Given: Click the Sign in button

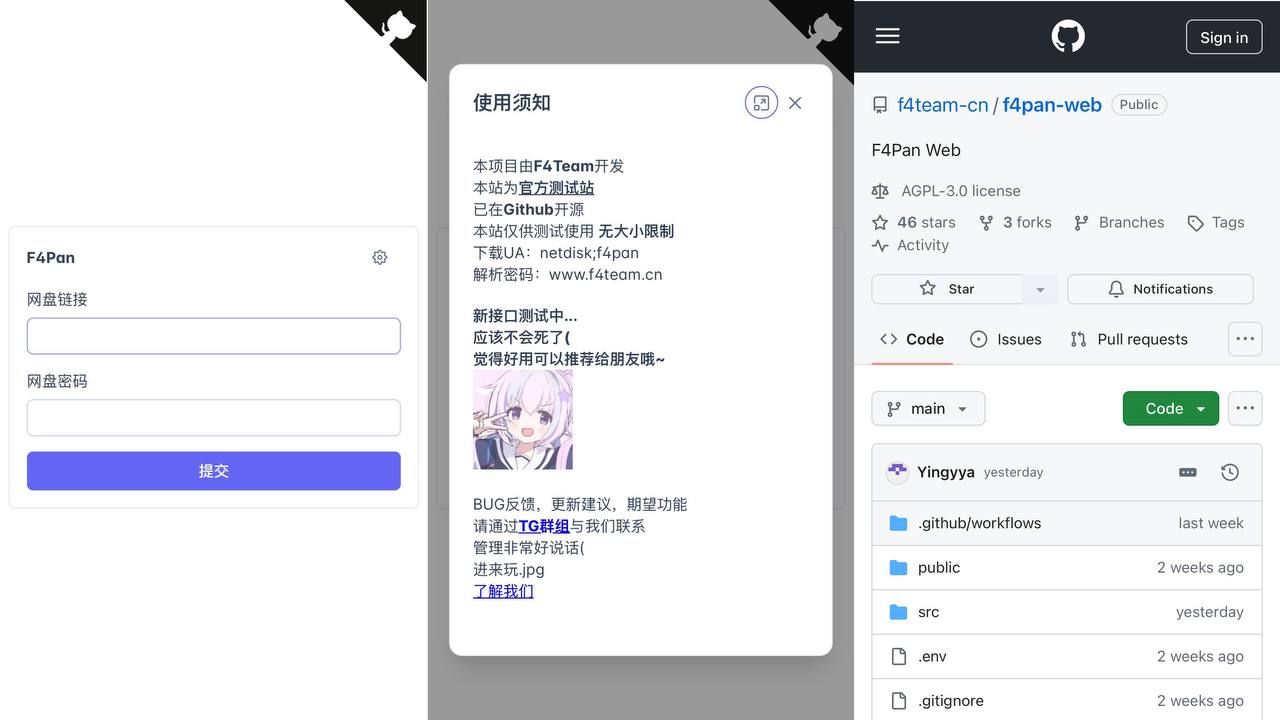Looking at the screenshot, I should (x=1224, y=37).
